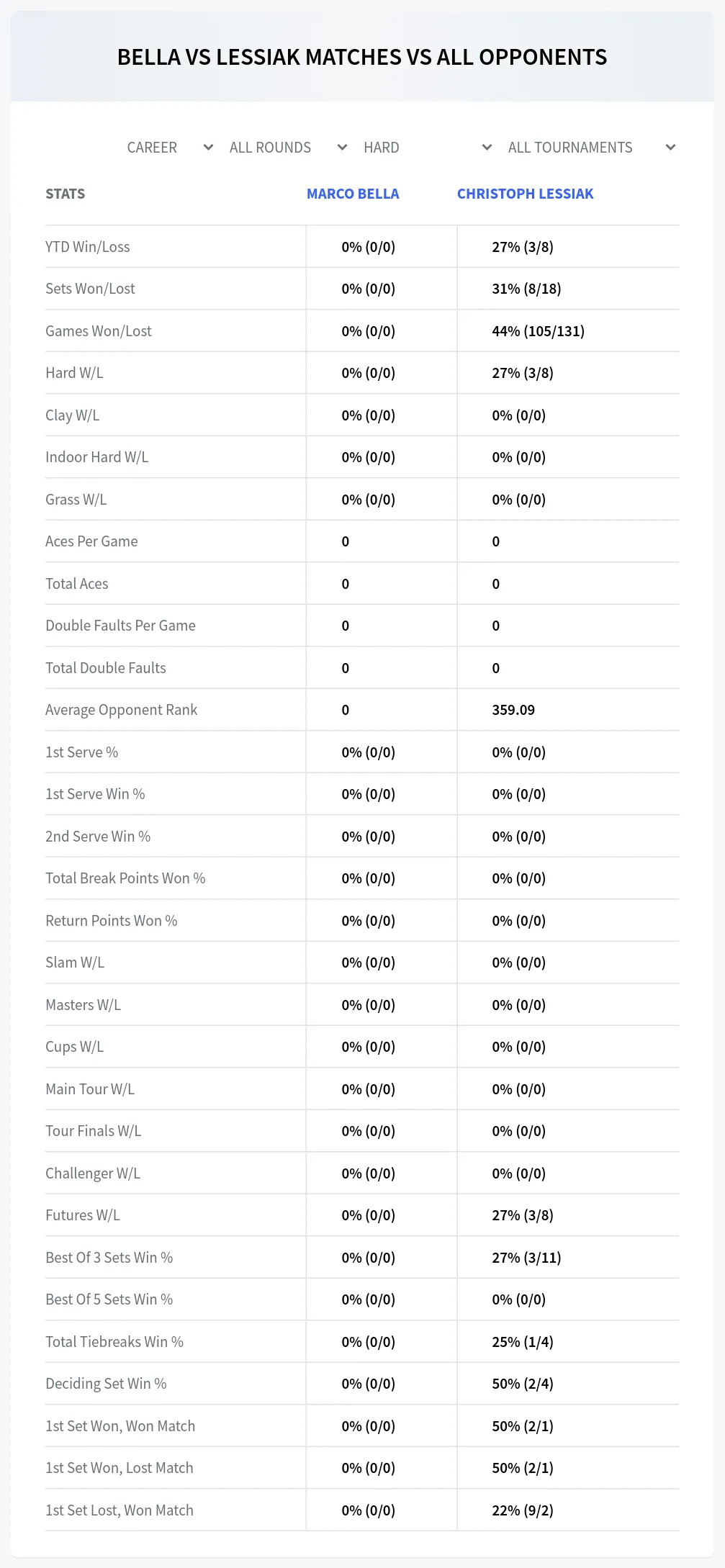Click the ALL ROUNDS chevron arrow

click(x=342, y=148)
